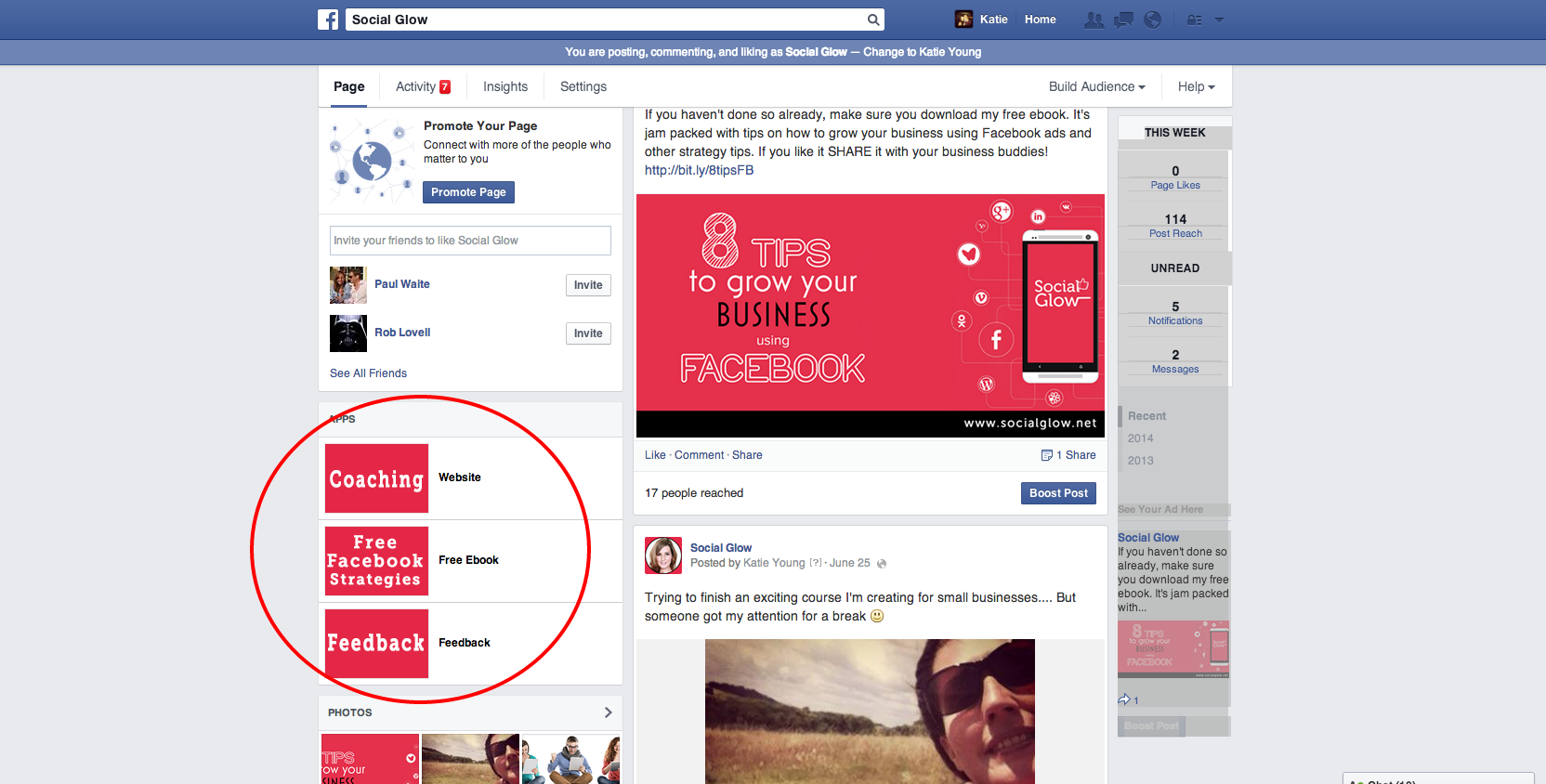Open the Build Audience dropdown
This screenshot has width=1546, height=784.
click(1096, 86)
